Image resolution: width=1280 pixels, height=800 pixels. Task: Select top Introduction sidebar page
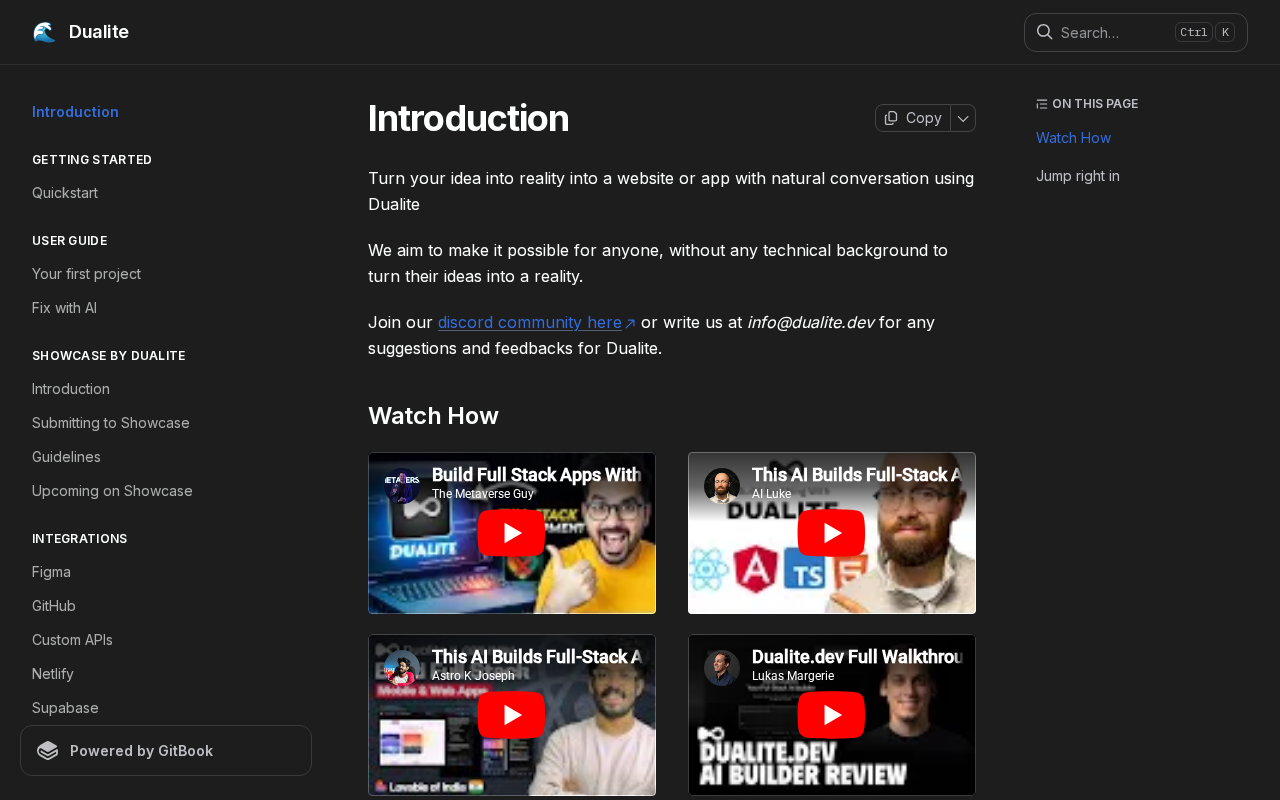[x=75, y=112]
